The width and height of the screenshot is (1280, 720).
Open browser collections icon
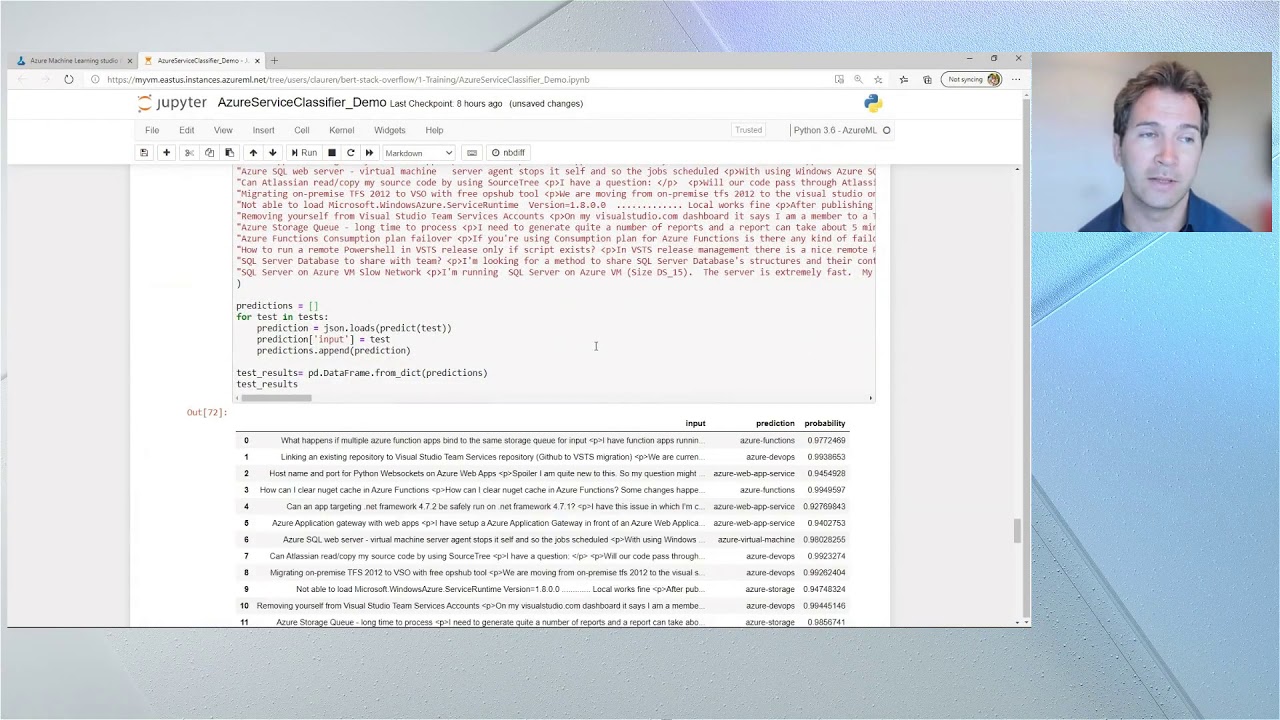click(x=927, y=80)
